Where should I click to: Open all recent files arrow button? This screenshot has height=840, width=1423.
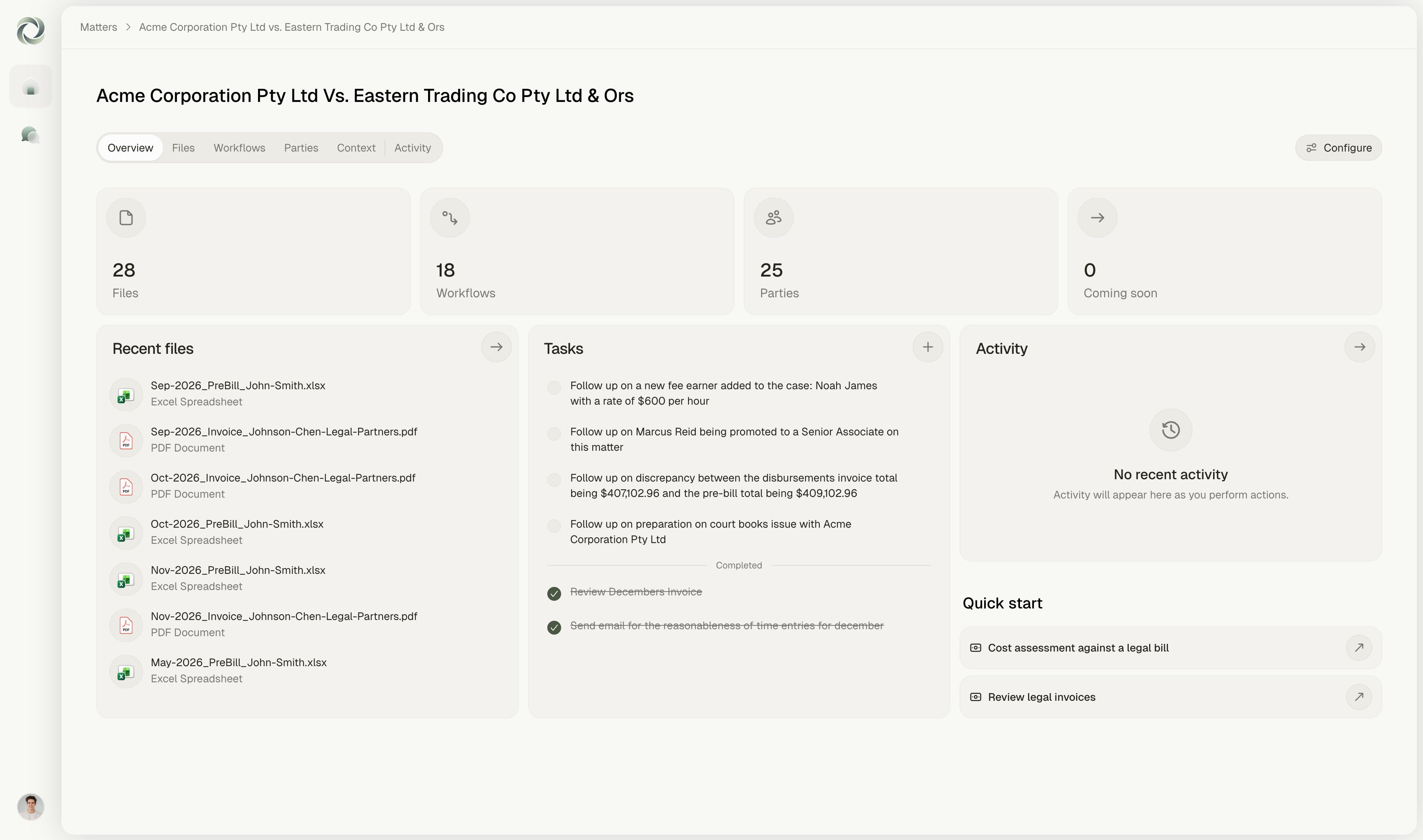pyautogui.click(x=496, y=347)
